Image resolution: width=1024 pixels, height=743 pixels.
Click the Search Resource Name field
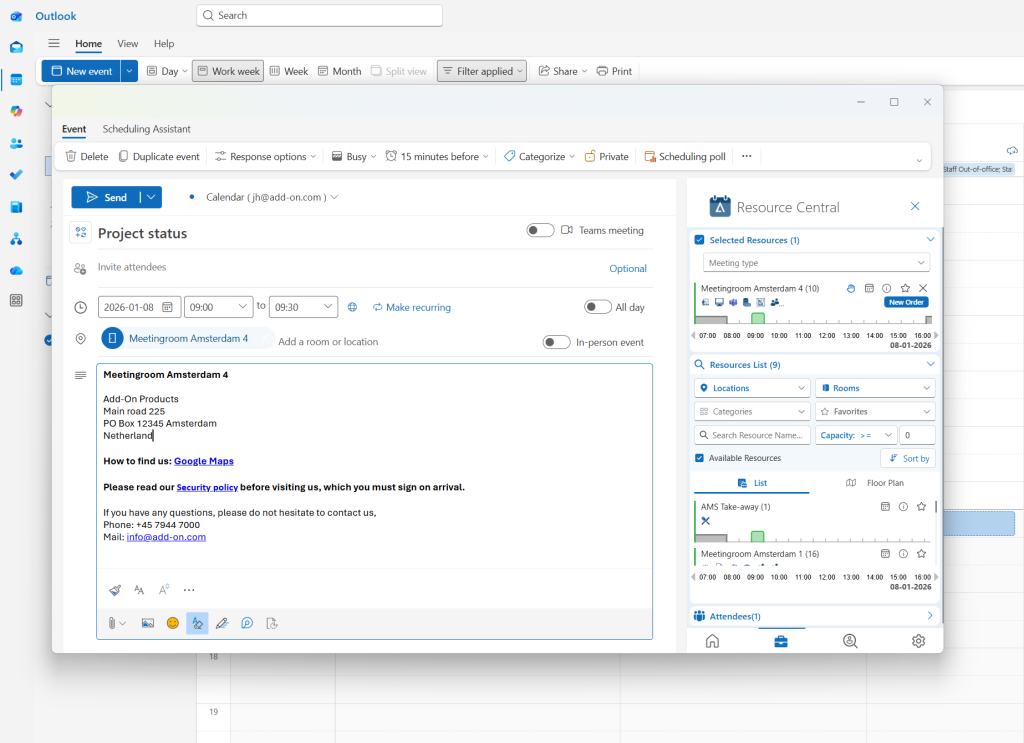tap(752, 435)
